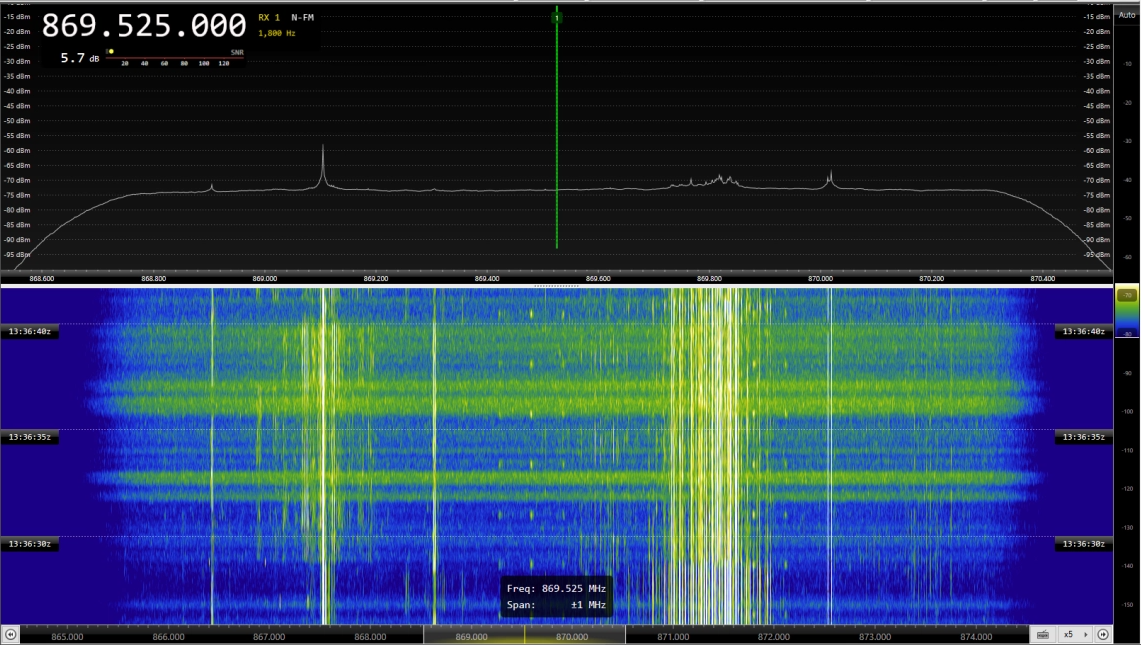Image resolution: width=1141 pixels, height=645 pixels.
Task: Click the strong peak near 869.100 in spectrum
Action: click(323, 164)
